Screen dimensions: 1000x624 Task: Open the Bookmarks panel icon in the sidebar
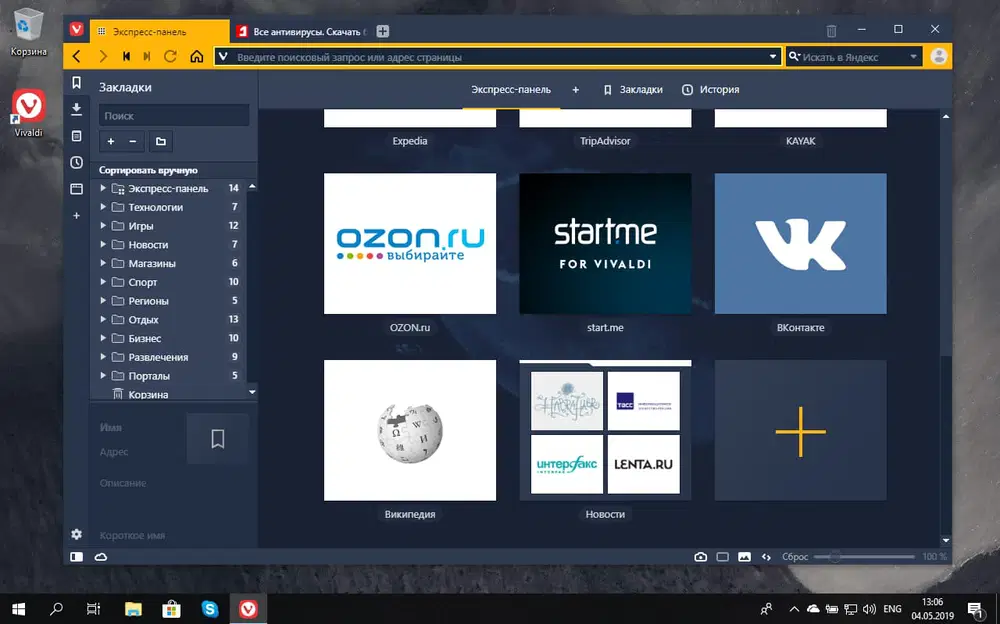(x=77, y=83)
